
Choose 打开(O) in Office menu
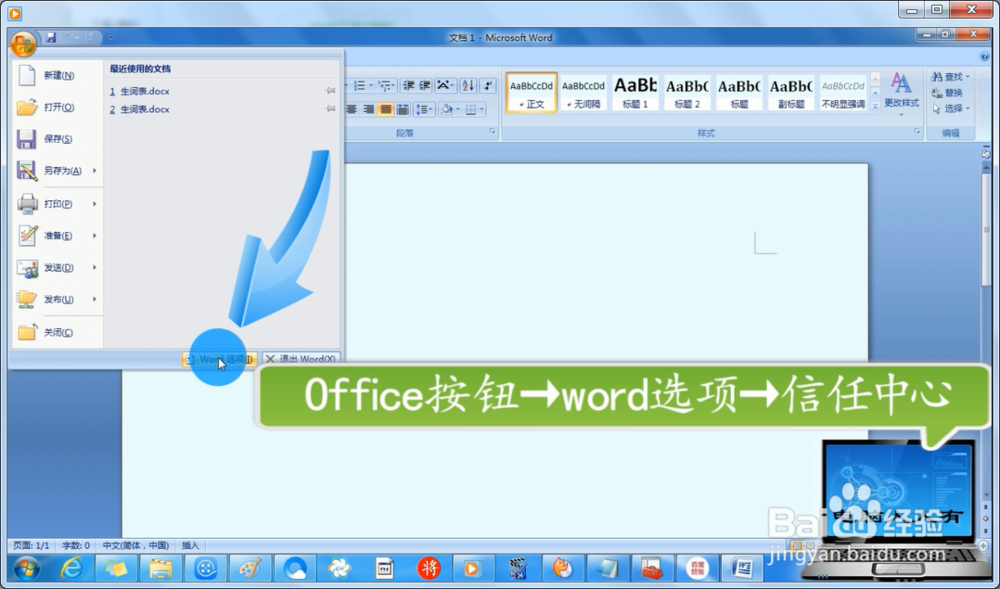[57, 107]
